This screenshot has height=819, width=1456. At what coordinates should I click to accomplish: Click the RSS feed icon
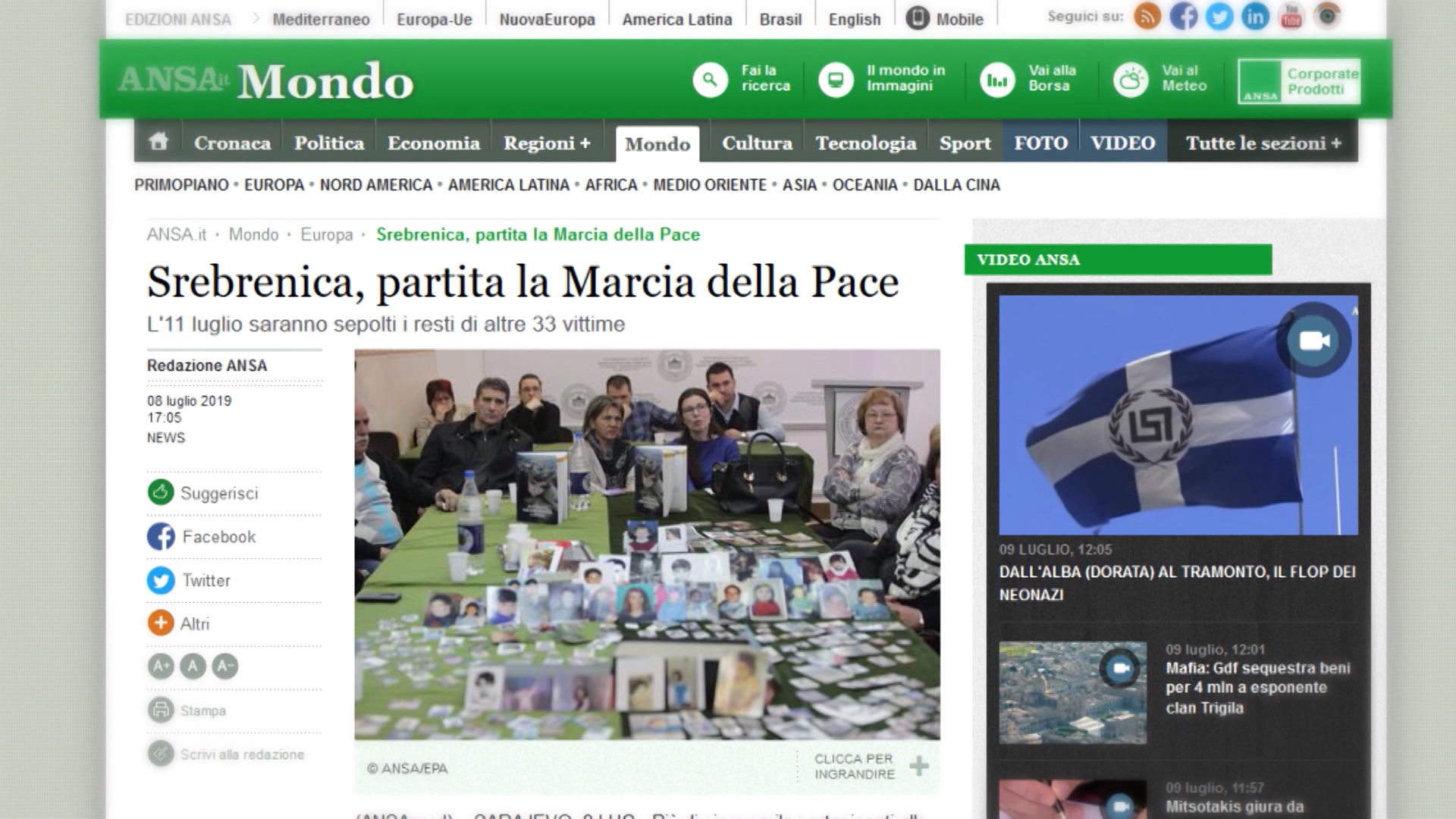(1147, 17)
